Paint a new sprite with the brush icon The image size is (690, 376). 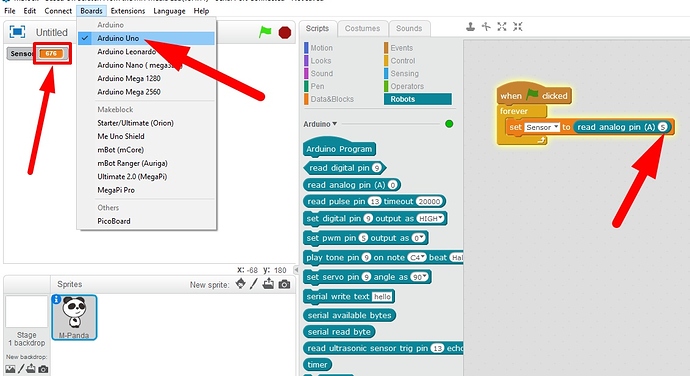(253, 284)
